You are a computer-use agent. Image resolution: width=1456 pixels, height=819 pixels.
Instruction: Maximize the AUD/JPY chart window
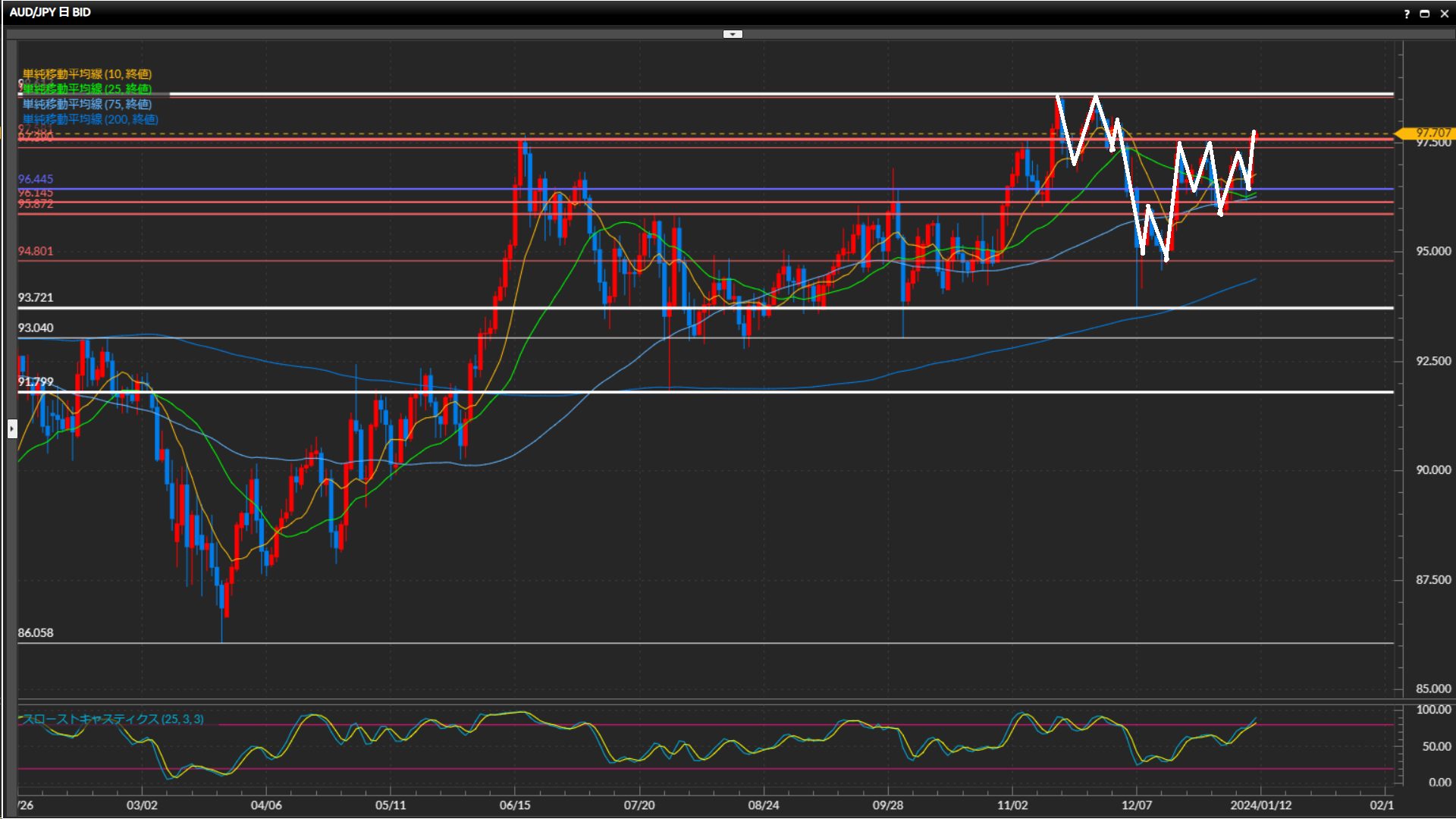point(1425,14)
